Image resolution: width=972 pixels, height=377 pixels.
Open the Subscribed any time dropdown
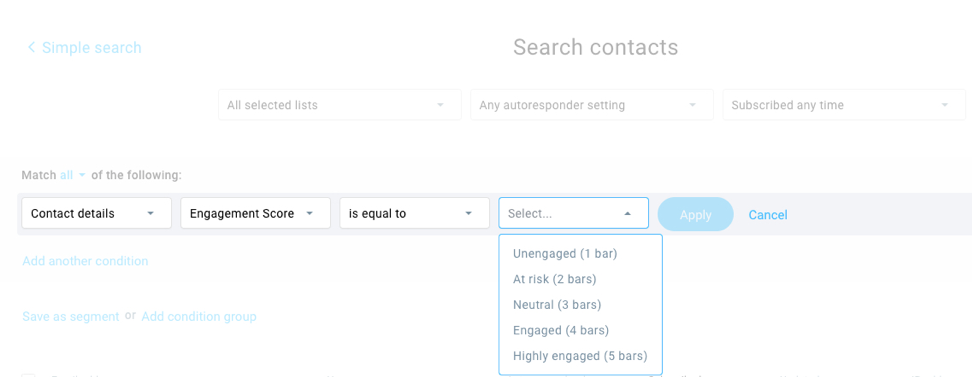coord(844,105)
